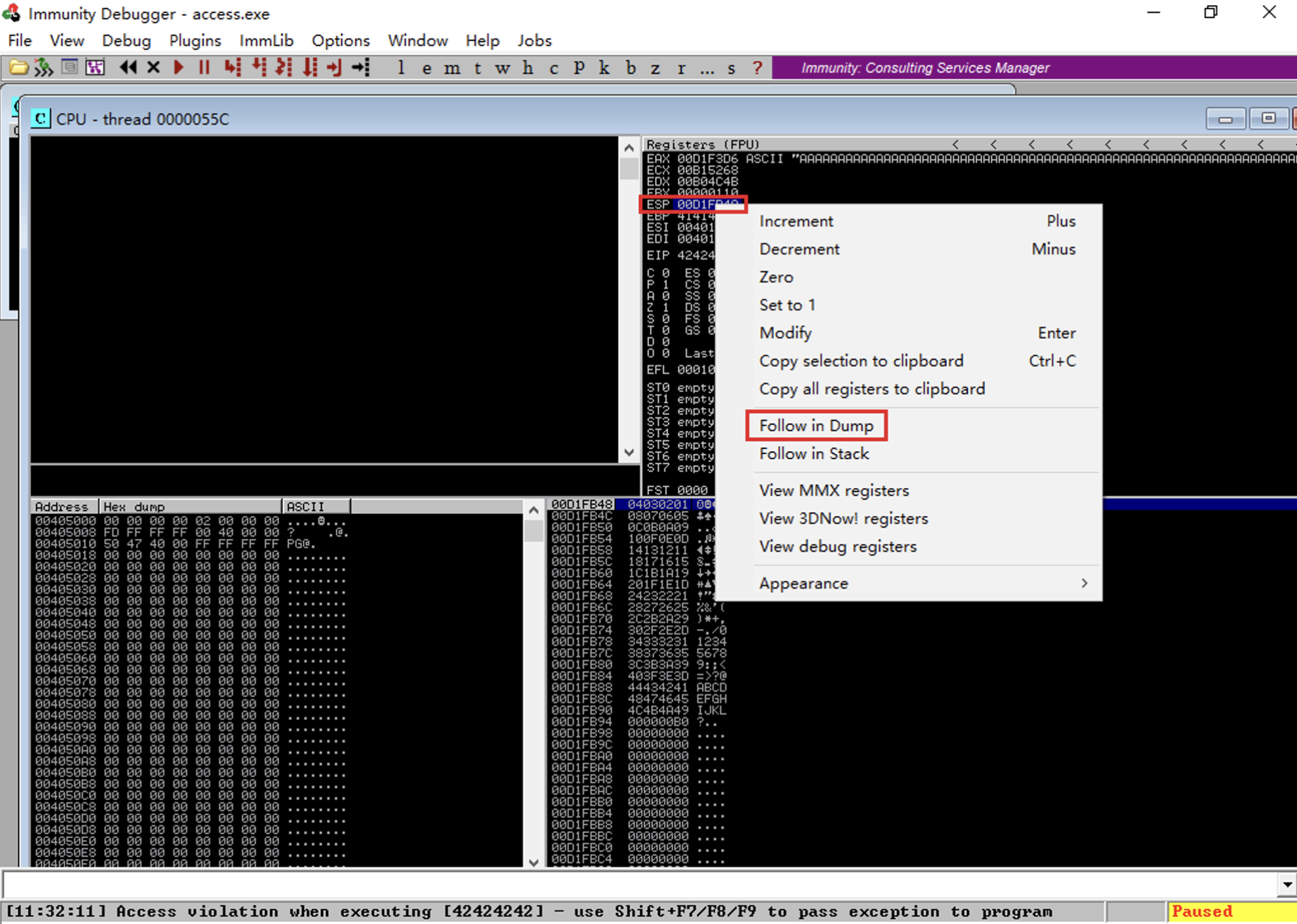Screen dimensions: 1297x924
Task: Open memory map with 'm' toolbar icon
Action: pyautogui.click(x=452, y=68)
